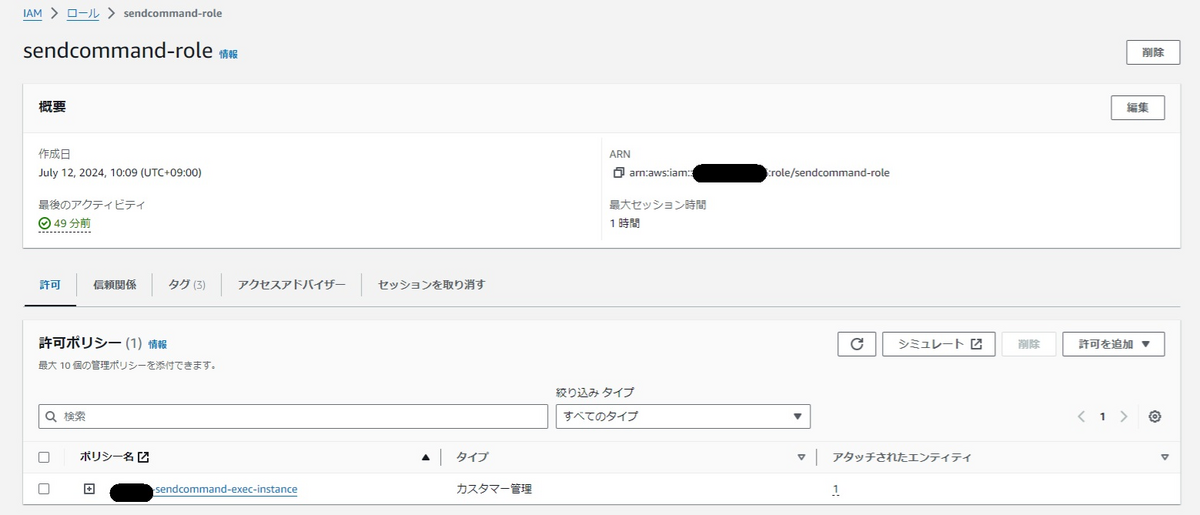Screen dimensions: 1200x515
Task: Click the 概要 panel heading
Action: coord(52,106)
